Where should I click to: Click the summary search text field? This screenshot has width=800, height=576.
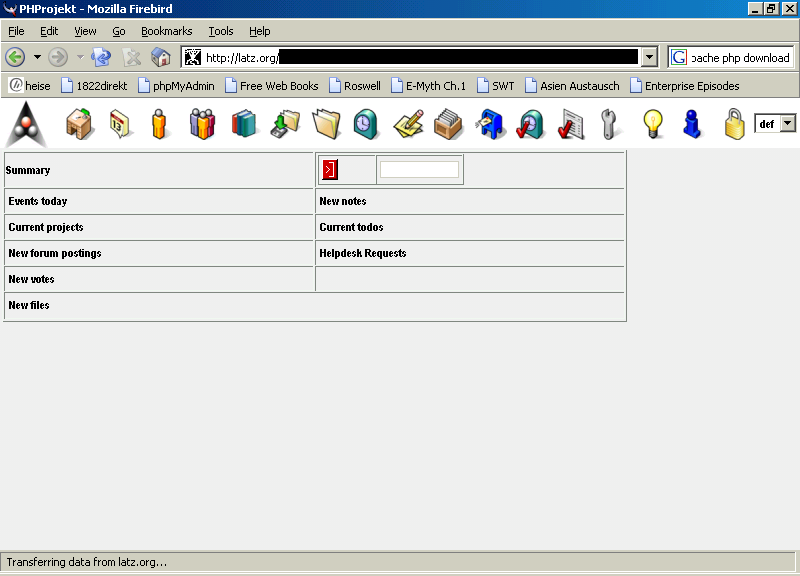(x=419, y=169)
